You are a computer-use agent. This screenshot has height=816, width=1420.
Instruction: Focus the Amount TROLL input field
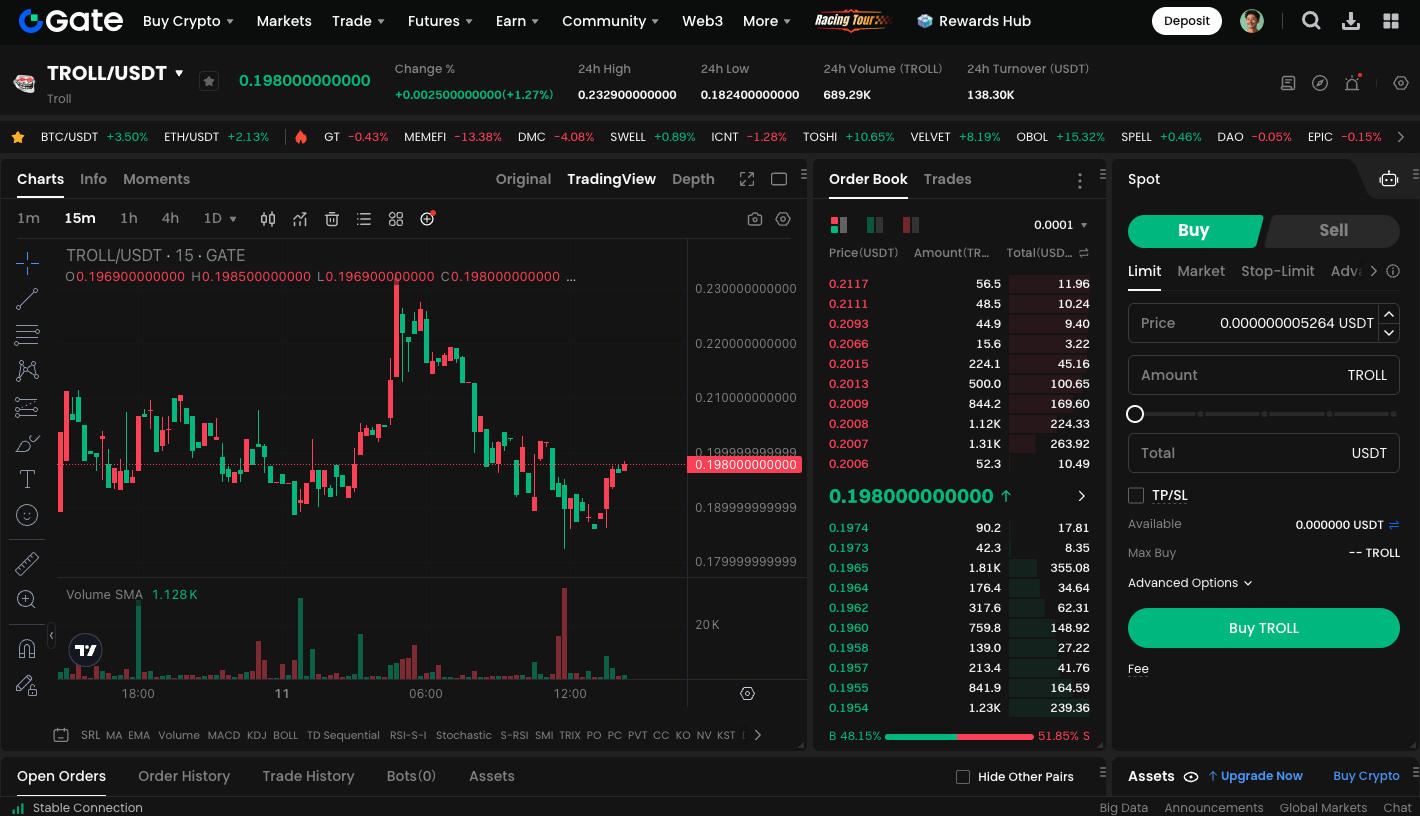click(x=1264, y=375)
